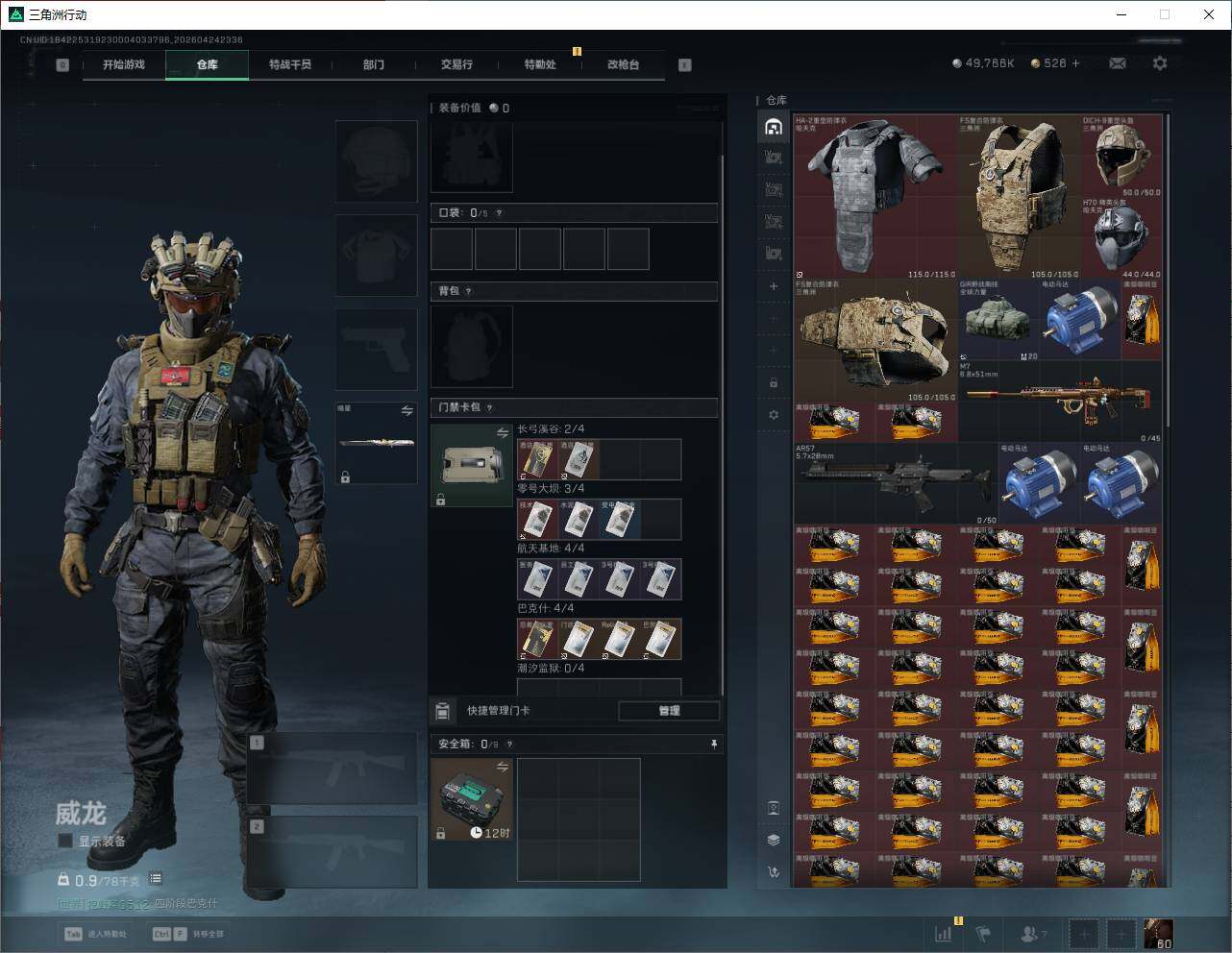
Task: Click the right arrow icon after 改枪台
Action: tap(685, 65)
